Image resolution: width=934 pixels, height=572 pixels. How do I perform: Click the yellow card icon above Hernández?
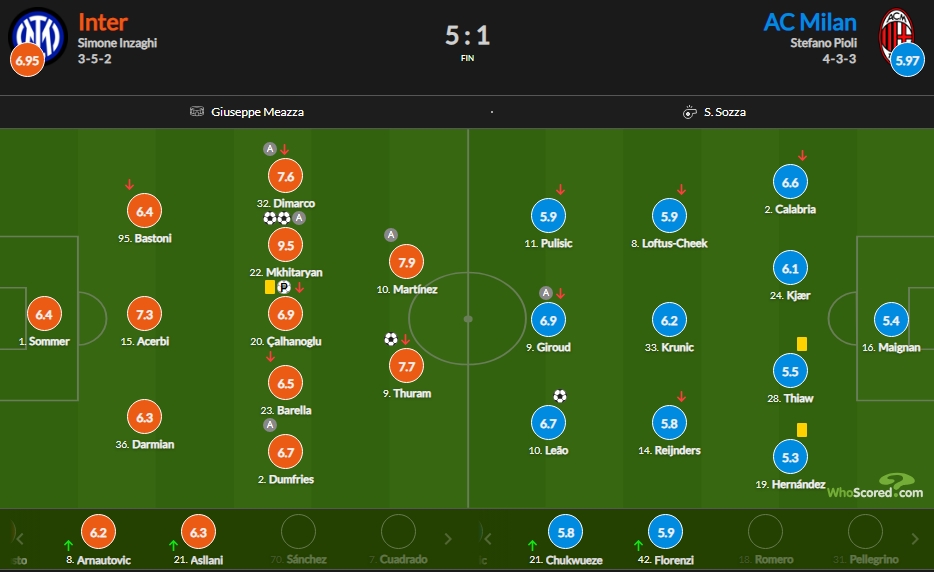click(x=802, y=430)
